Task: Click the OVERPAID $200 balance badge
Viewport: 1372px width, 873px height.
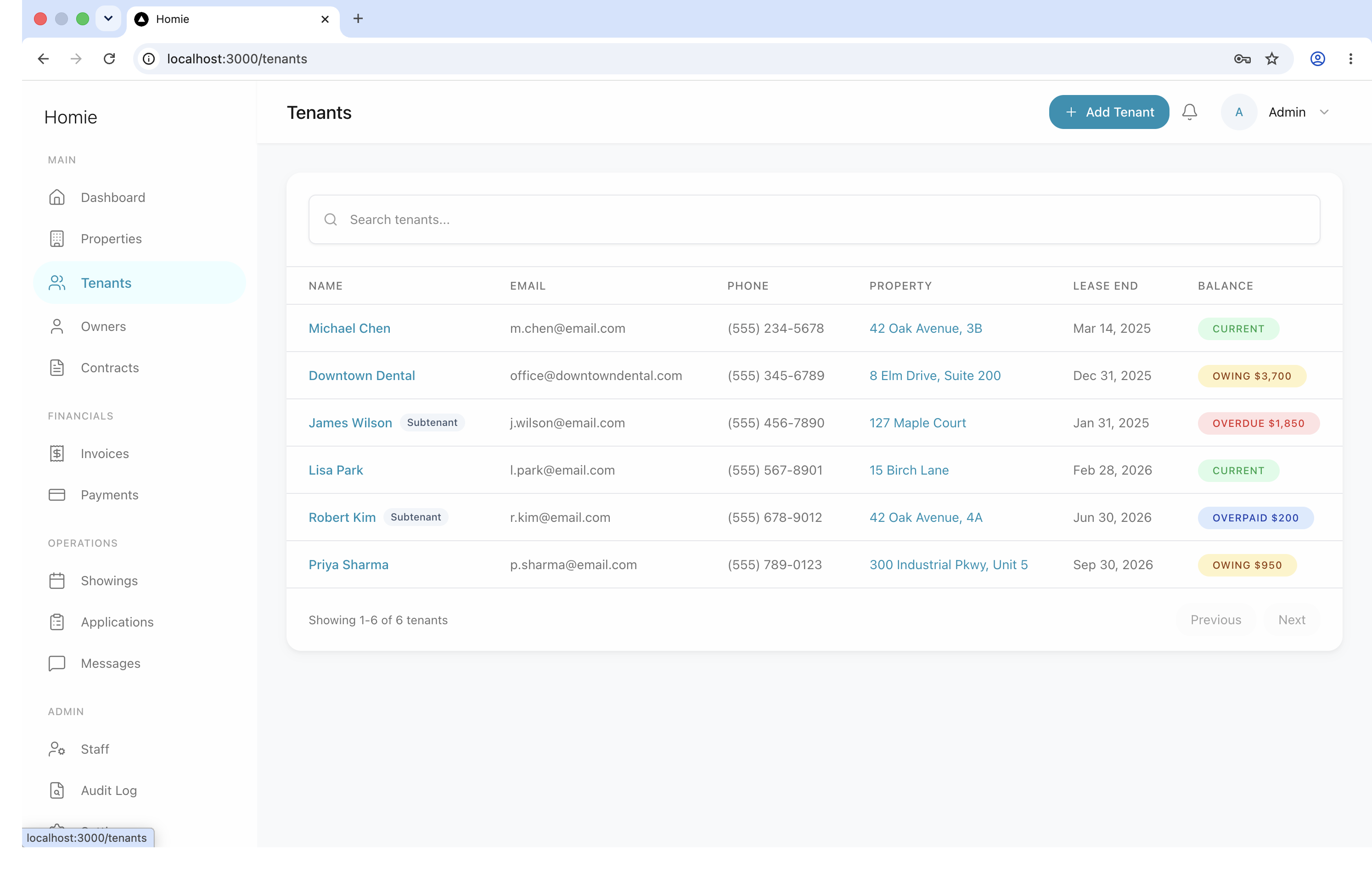Action: pos(1255,518)
